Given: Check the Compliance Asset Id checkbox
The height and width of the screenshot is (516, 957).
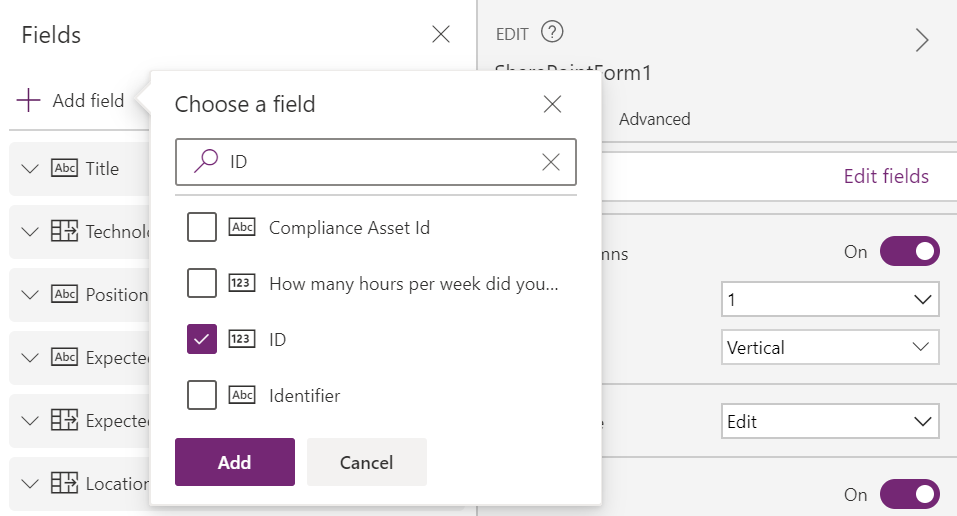Looking at the screenshot, I should [202, 227].
